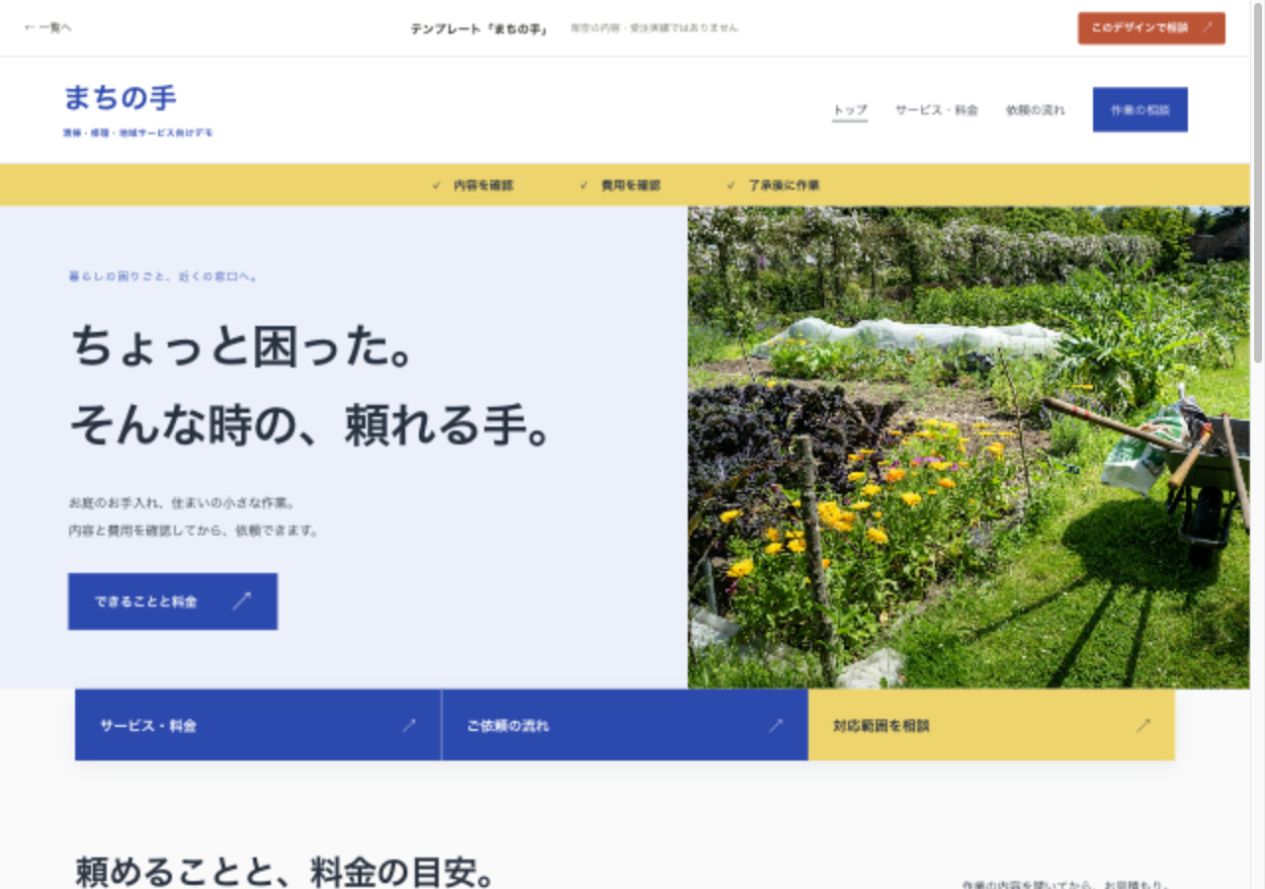Click the このデザインで相談 button
Screen dimensions: 1265x889
coord(1151,28)
